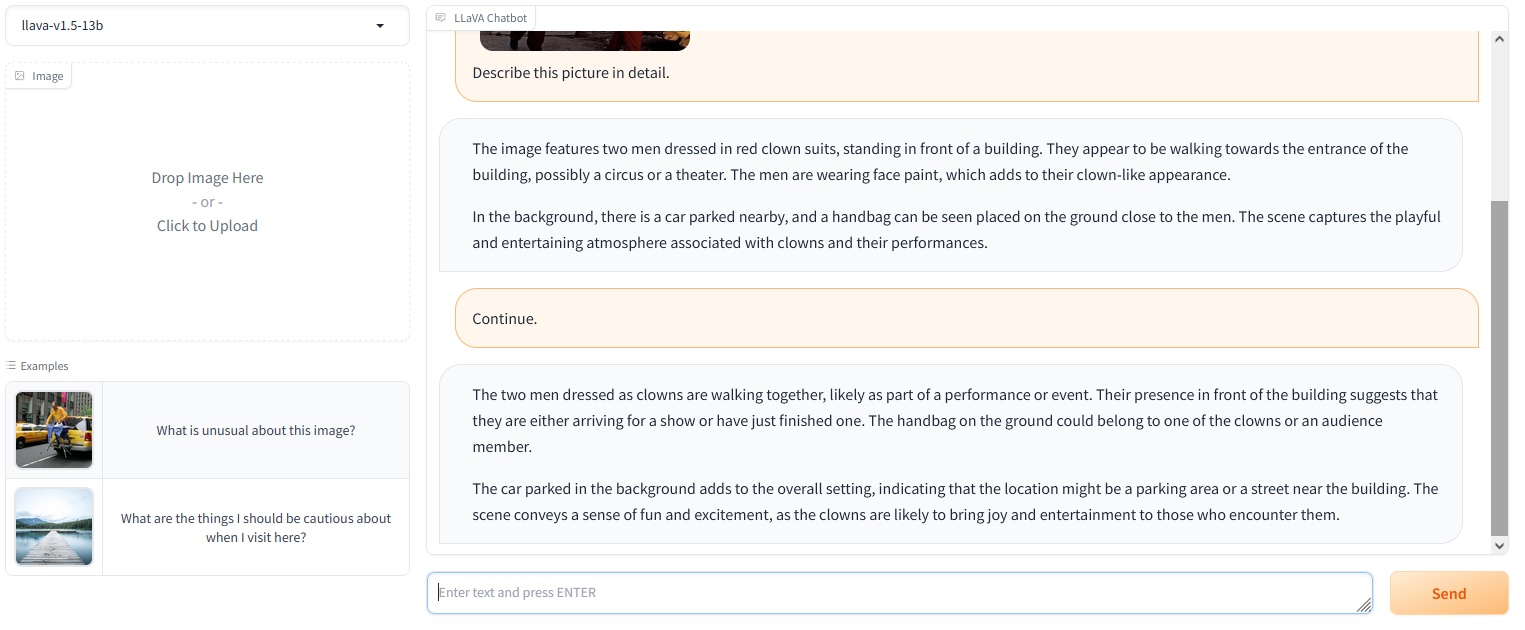
Task: Select the taxi street example thumbnail
Action: [54, 430]
